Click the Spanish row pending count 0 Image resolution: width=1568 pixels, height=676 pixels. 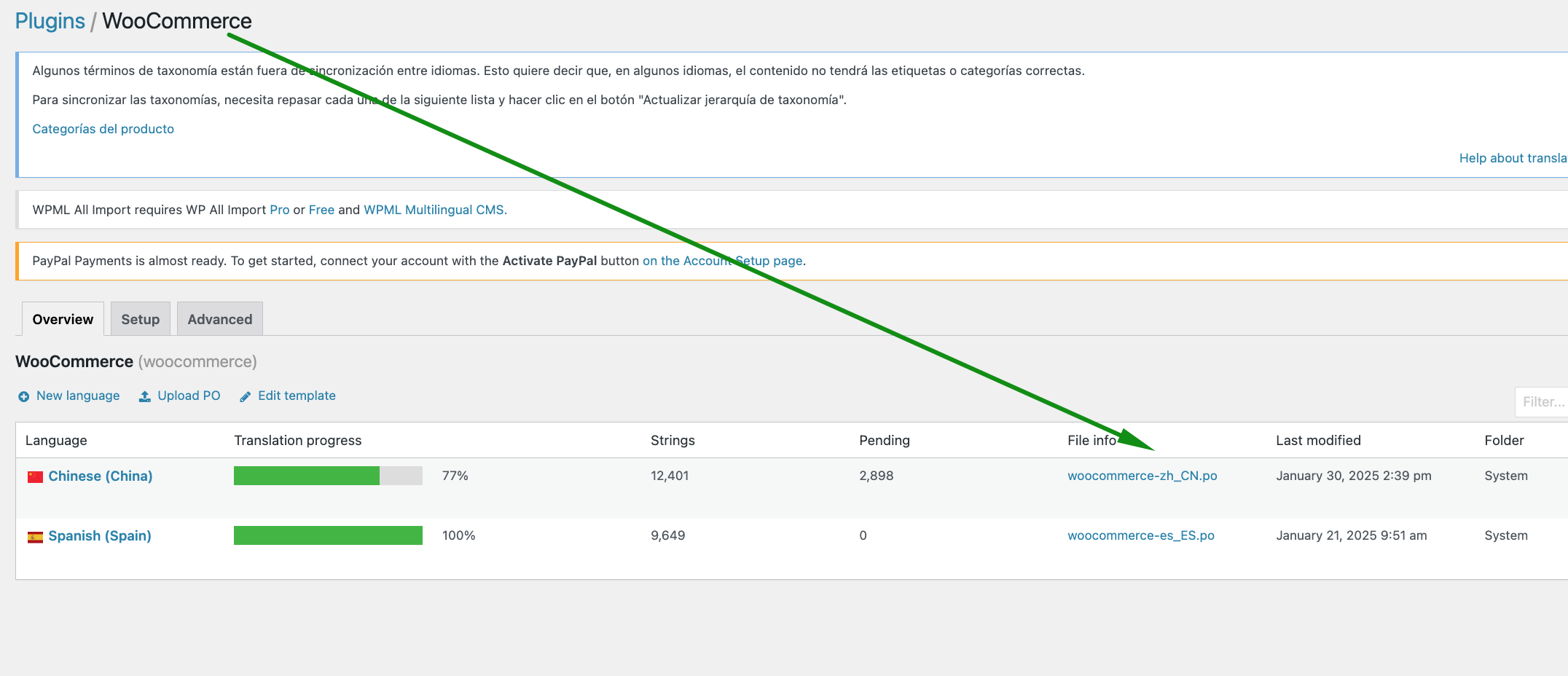point(863,535)
